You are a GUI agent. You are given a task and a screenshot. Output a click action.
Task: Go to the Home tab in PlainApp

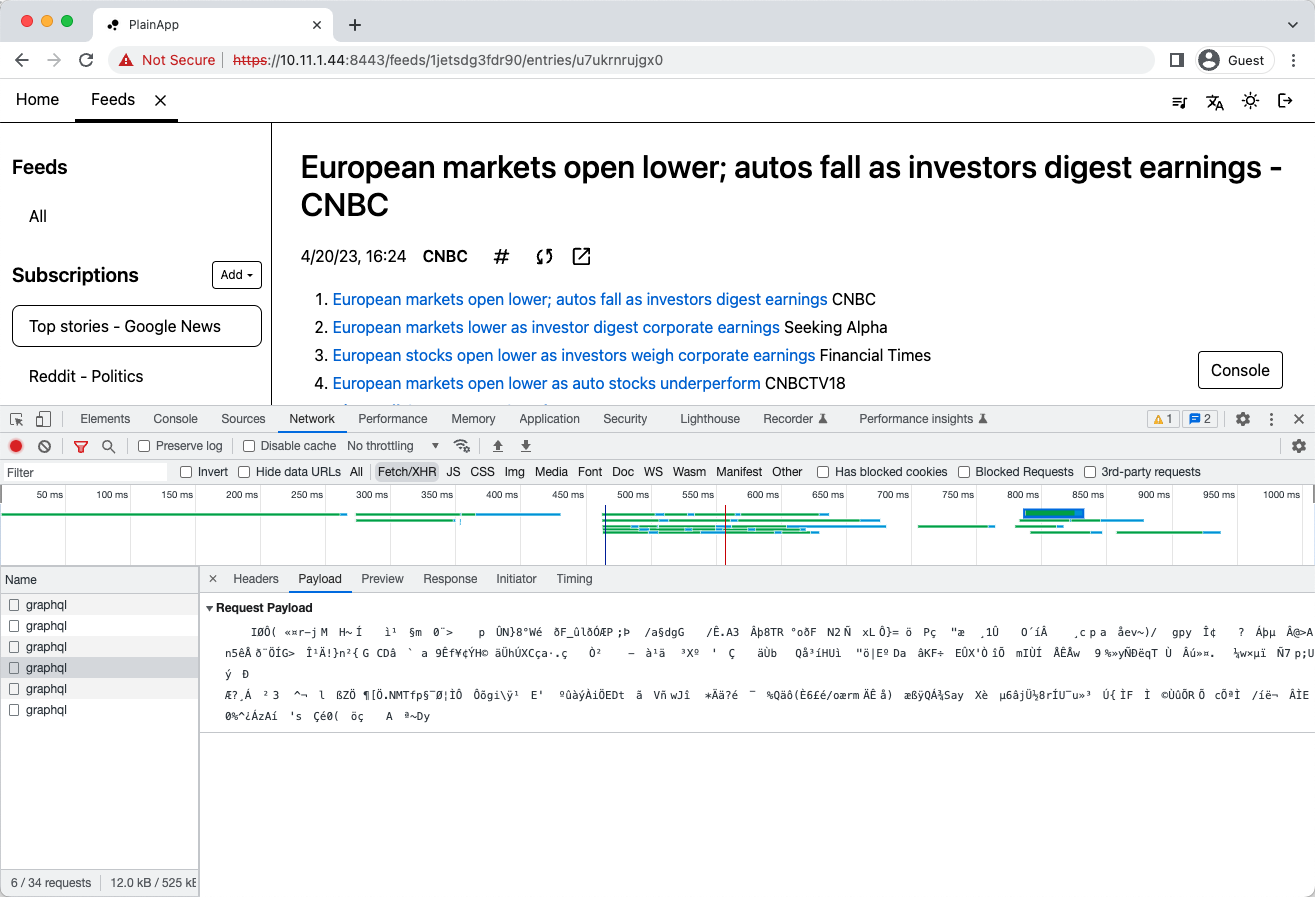click(37, 100)
